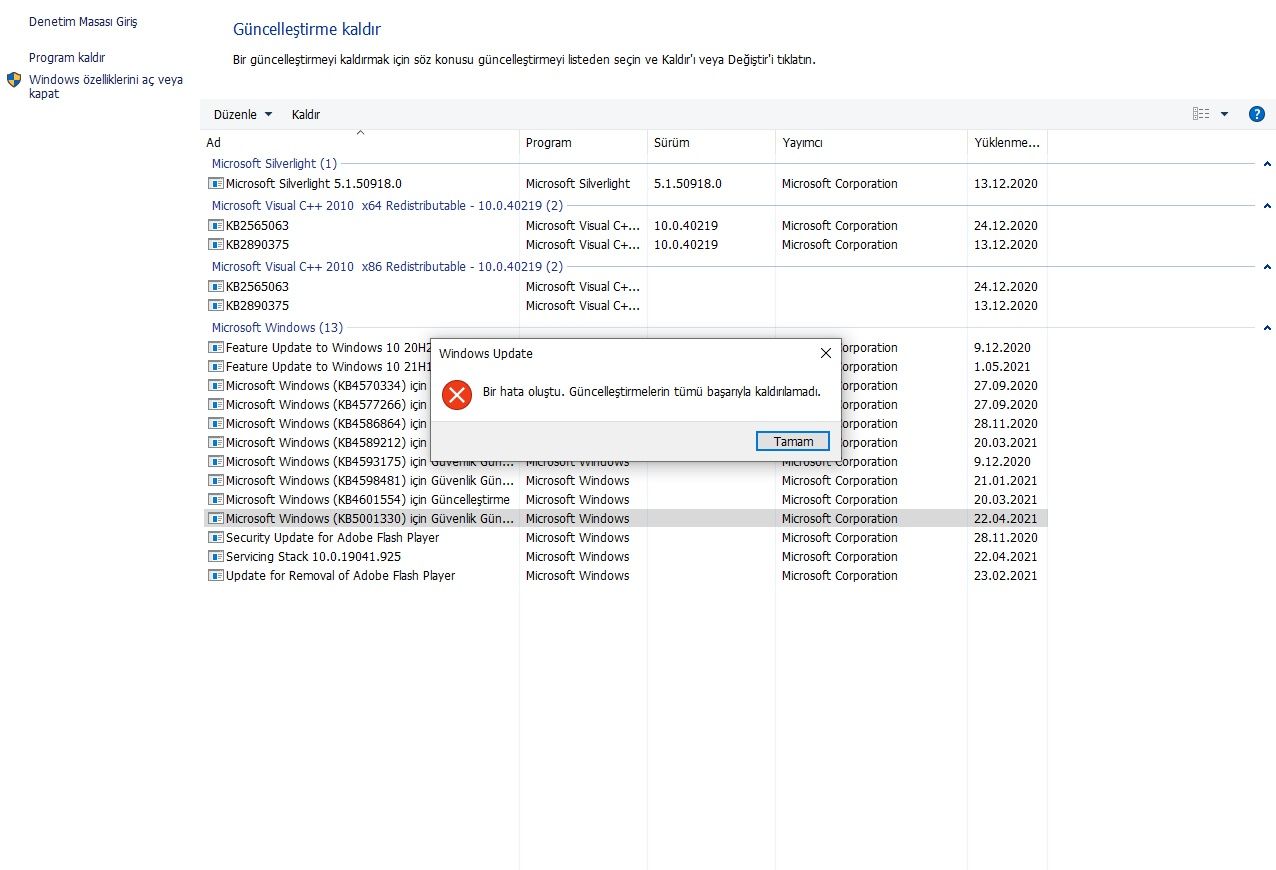Open Windows özelliklerini aç veya kapat
The image size is (1276, 870).
pos(105,86)
